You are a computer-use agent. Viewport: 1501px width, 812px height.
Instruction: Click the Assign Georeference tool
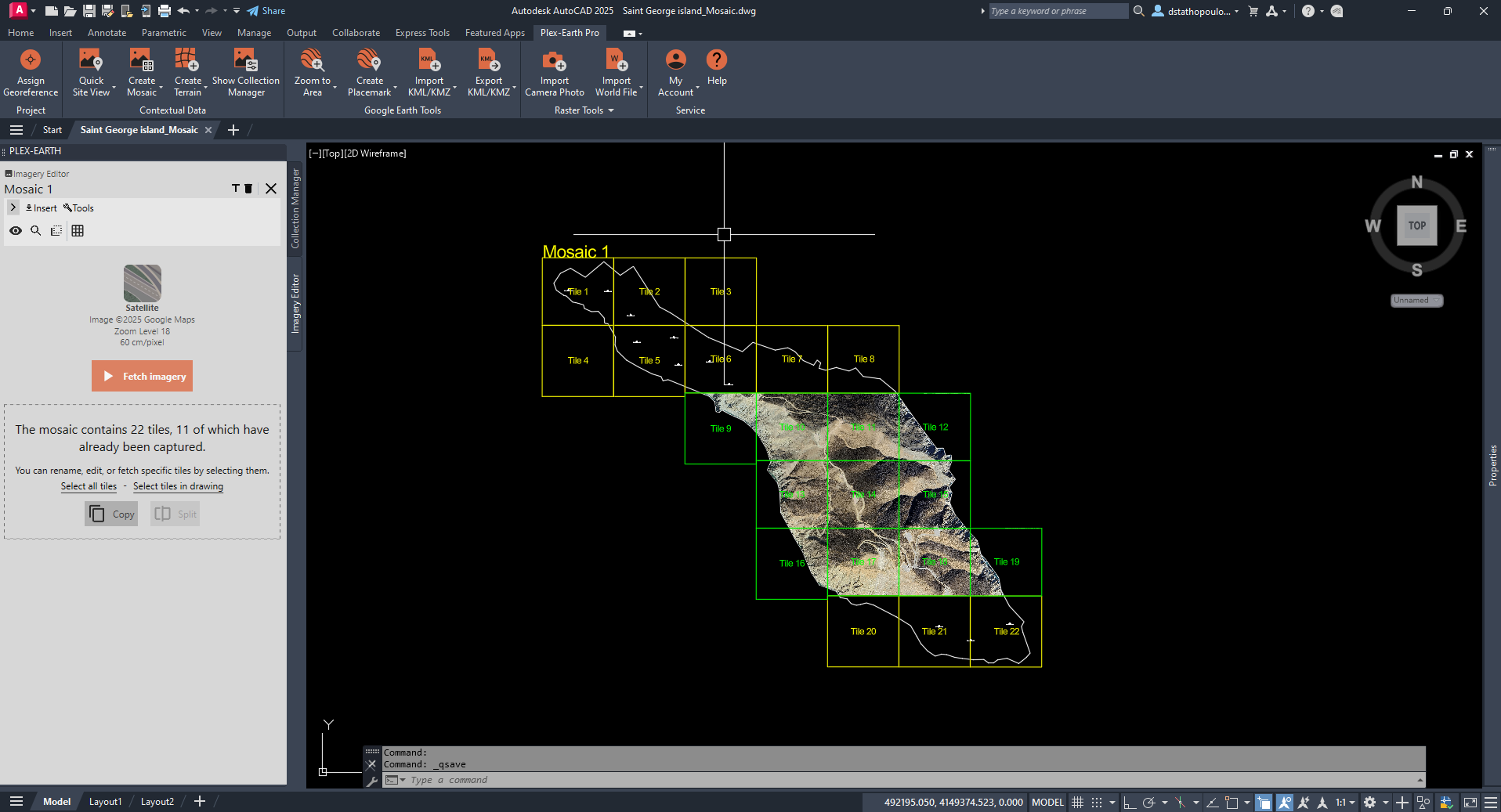point(31,72)
